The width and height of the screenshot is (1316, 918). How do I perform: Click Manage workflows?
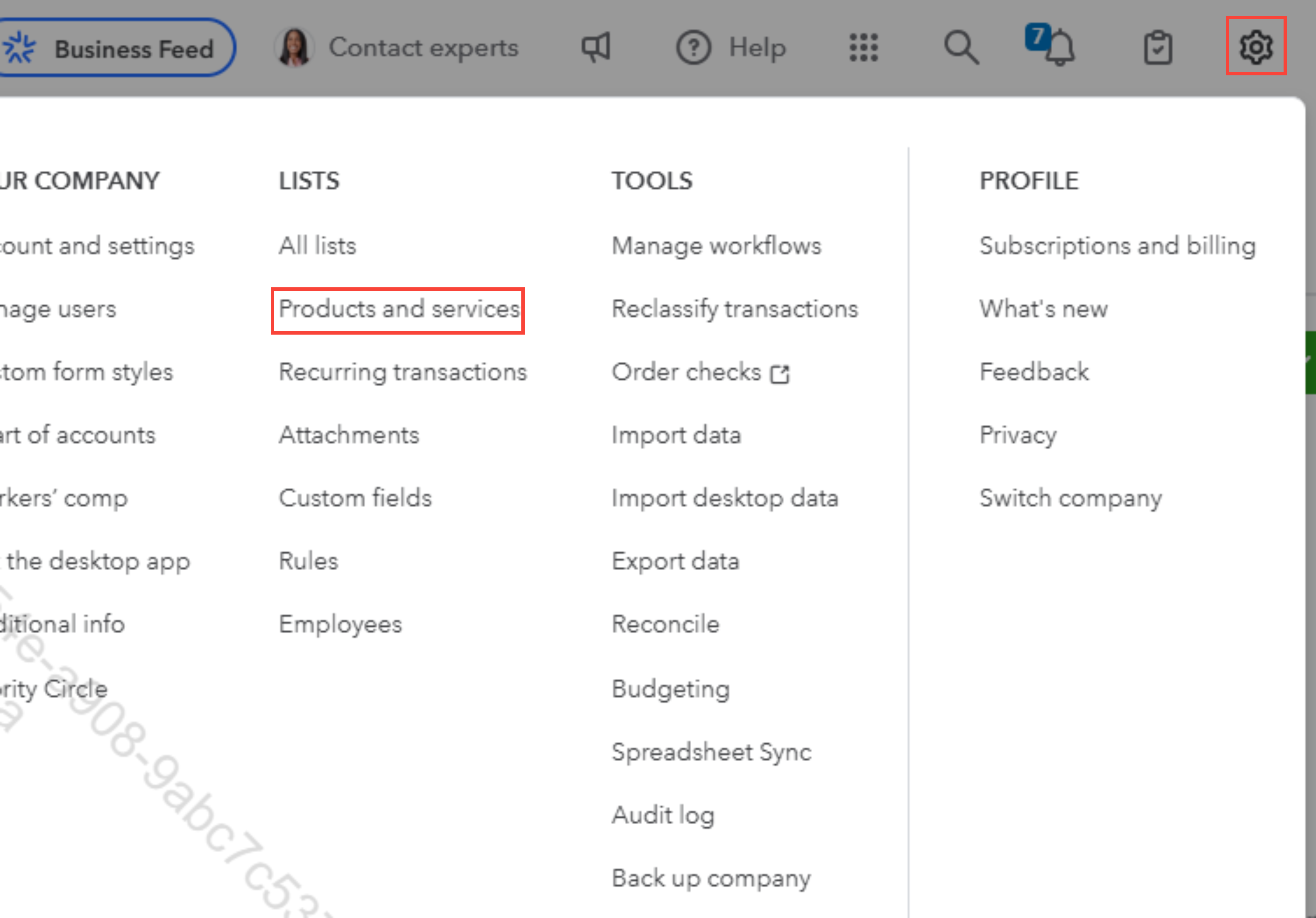click(716, 247)
